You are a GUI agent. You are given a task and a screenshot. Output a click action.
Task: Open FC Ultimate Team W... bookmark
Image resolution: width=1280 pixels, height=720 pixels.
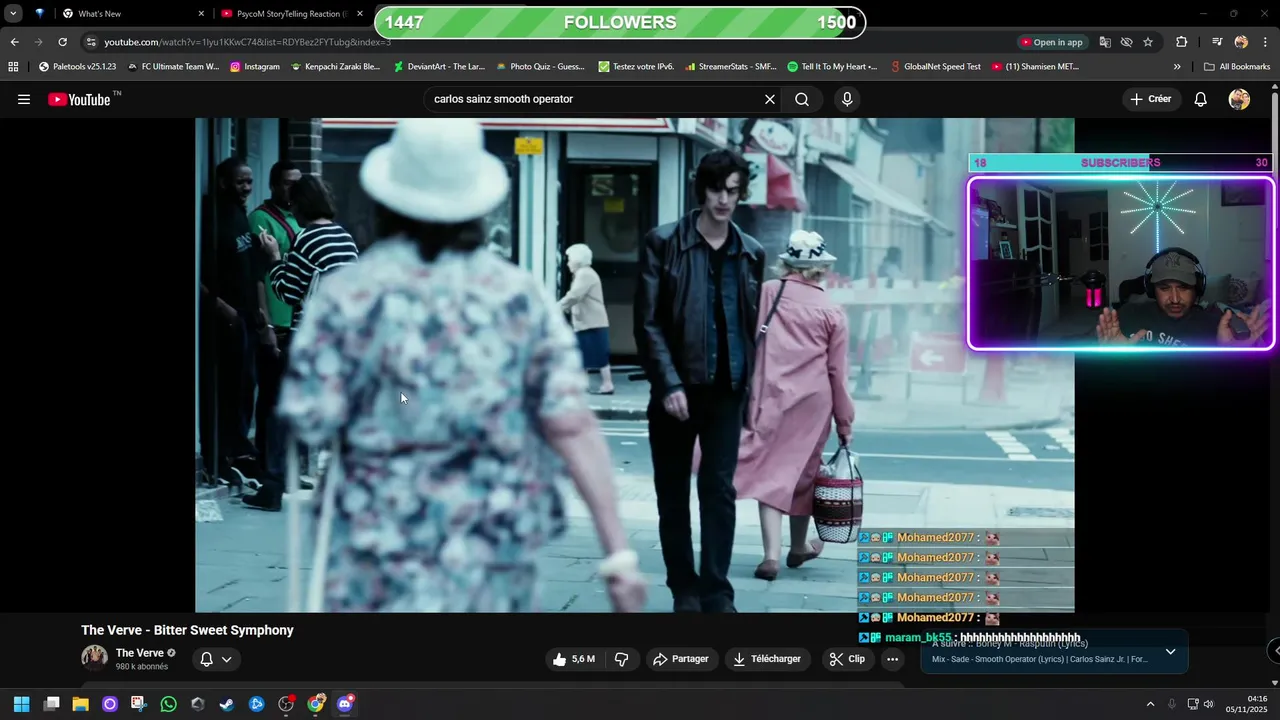pyautogui.click(x=173, y=67)
